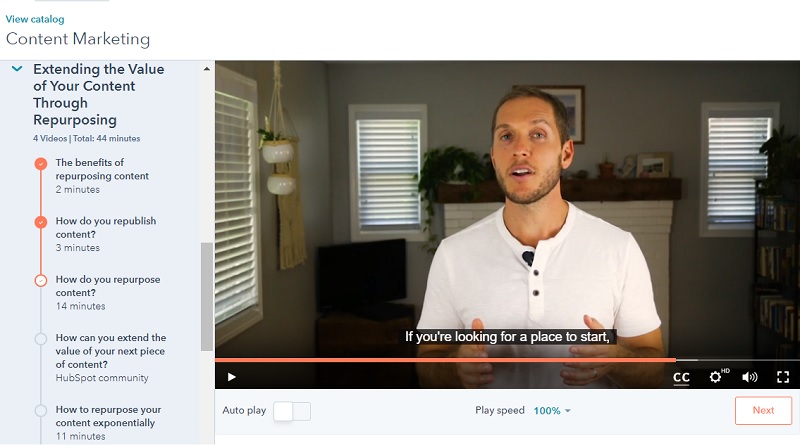Click empty circle for extend value lesson
The image size is (800, 448).
coord(41,339)
